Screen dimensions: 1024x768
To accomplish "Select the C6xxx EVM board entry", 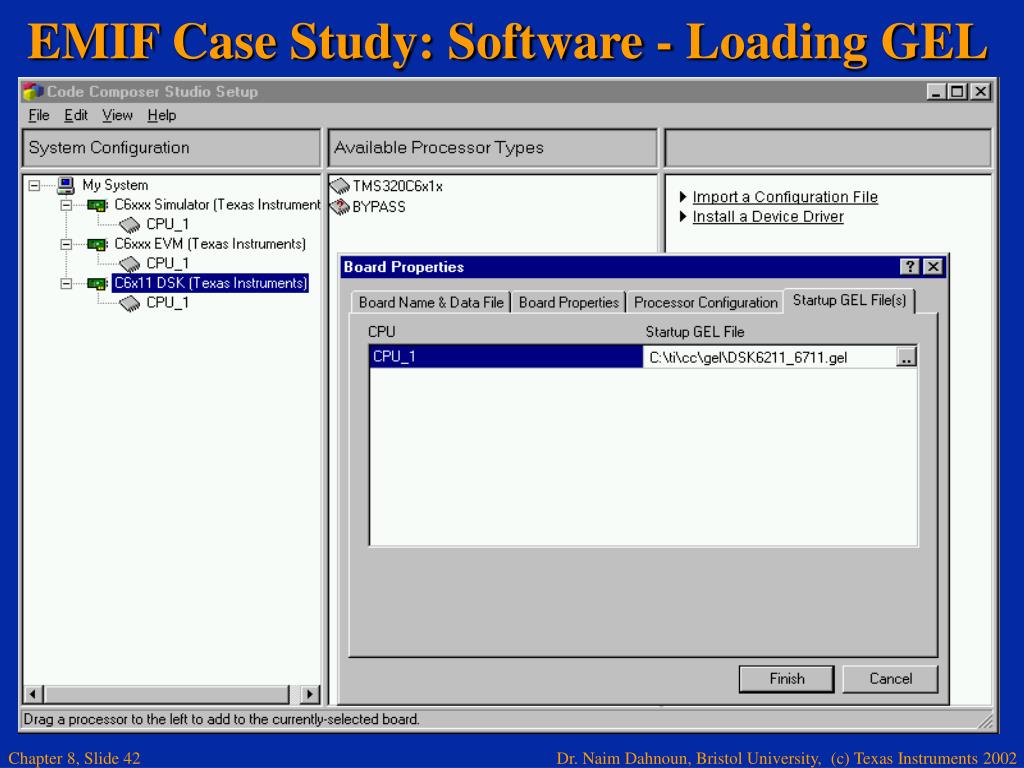I will point(210,244).
